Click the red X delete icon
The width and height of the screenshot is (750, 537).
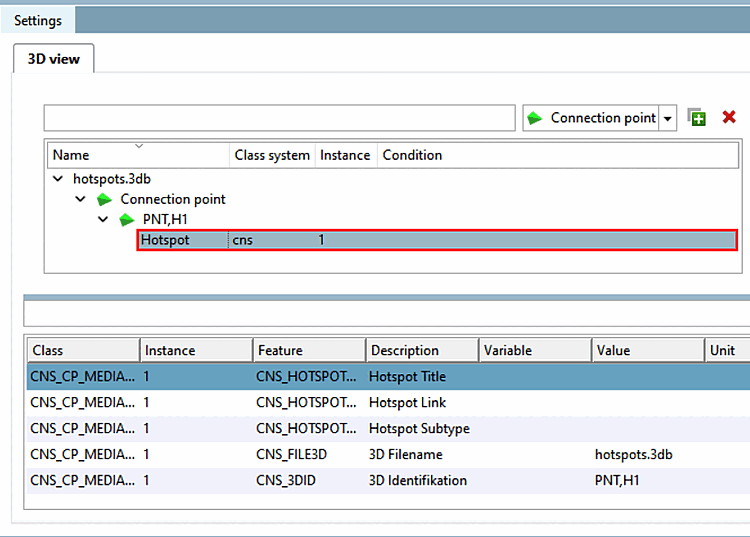729,117
